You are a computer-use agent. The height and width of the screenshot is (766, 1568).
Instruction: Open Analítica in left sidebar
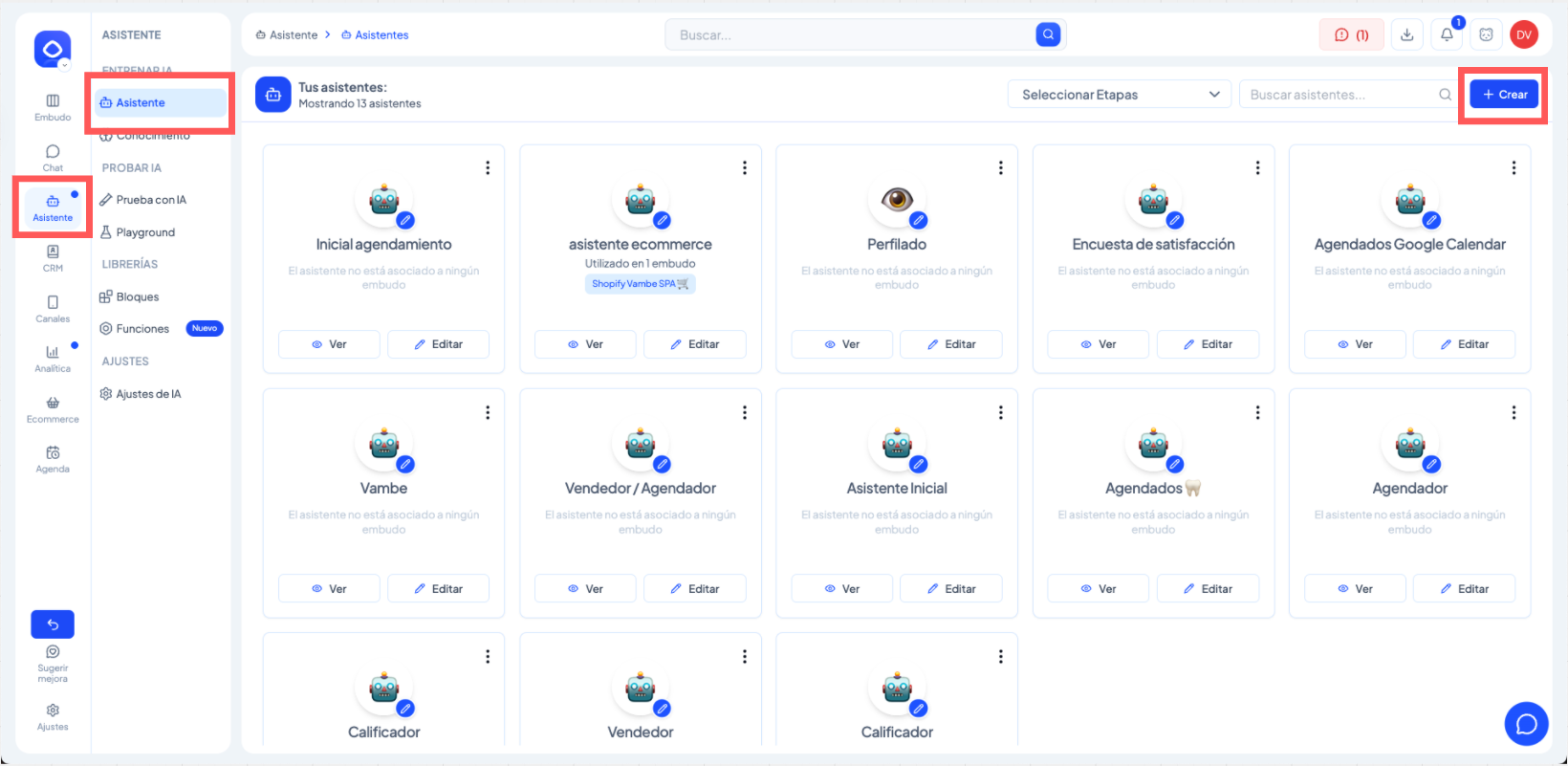click(x=53, y=359)
